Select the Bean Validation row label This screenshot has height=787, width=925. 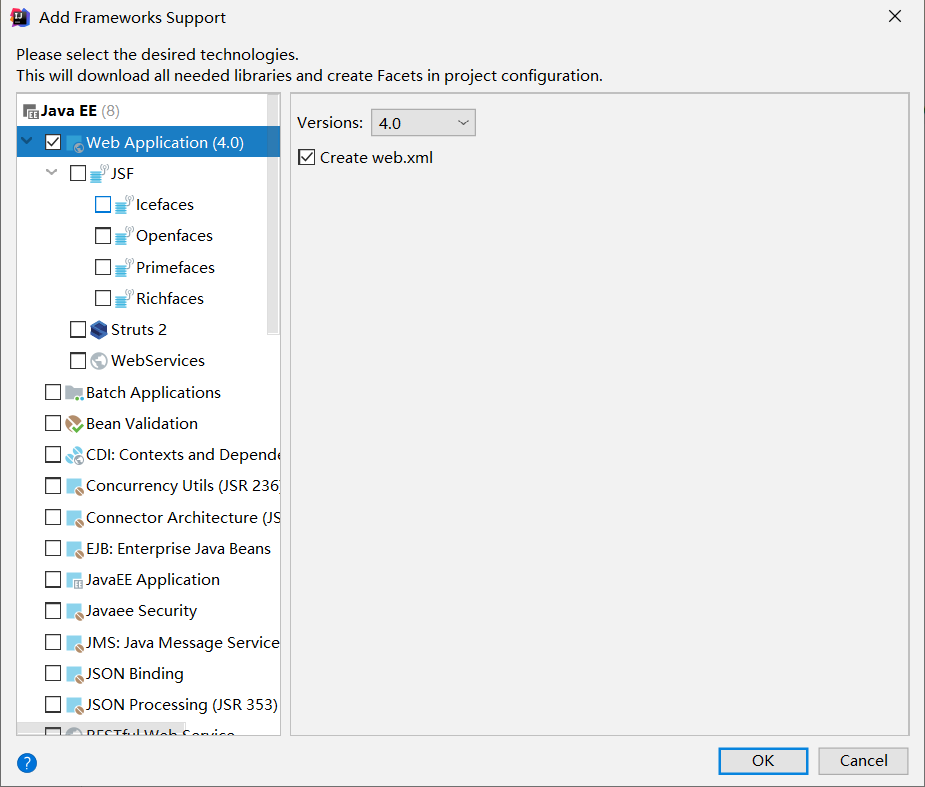(142, 424)
